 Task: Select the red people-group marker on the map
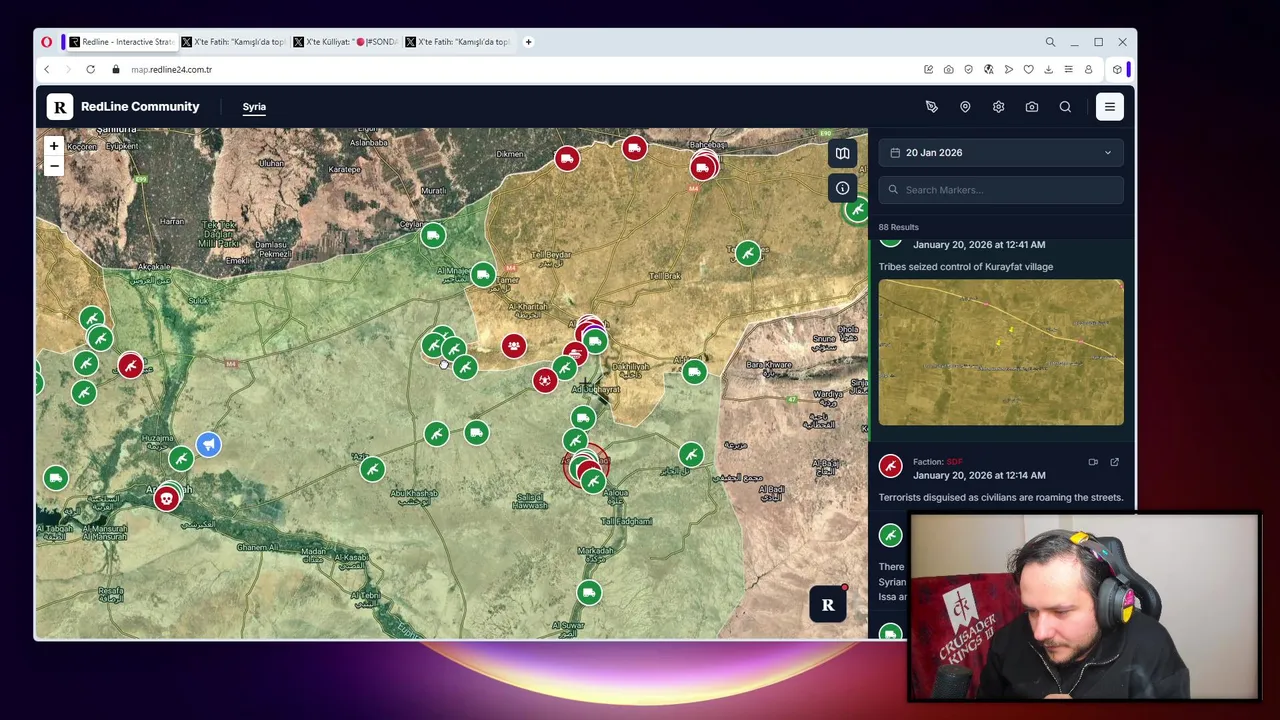coord(513,346)
